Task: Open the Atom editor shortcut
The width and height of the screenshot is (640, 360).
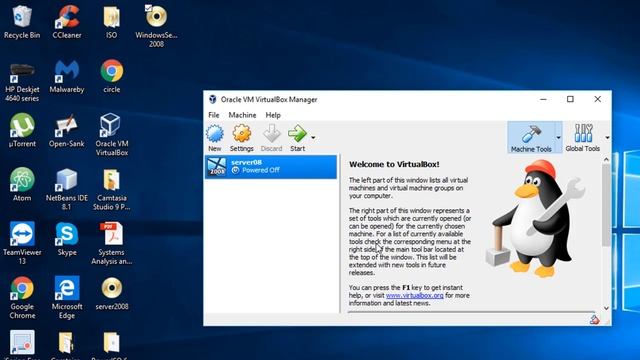Action: point(22,185)
